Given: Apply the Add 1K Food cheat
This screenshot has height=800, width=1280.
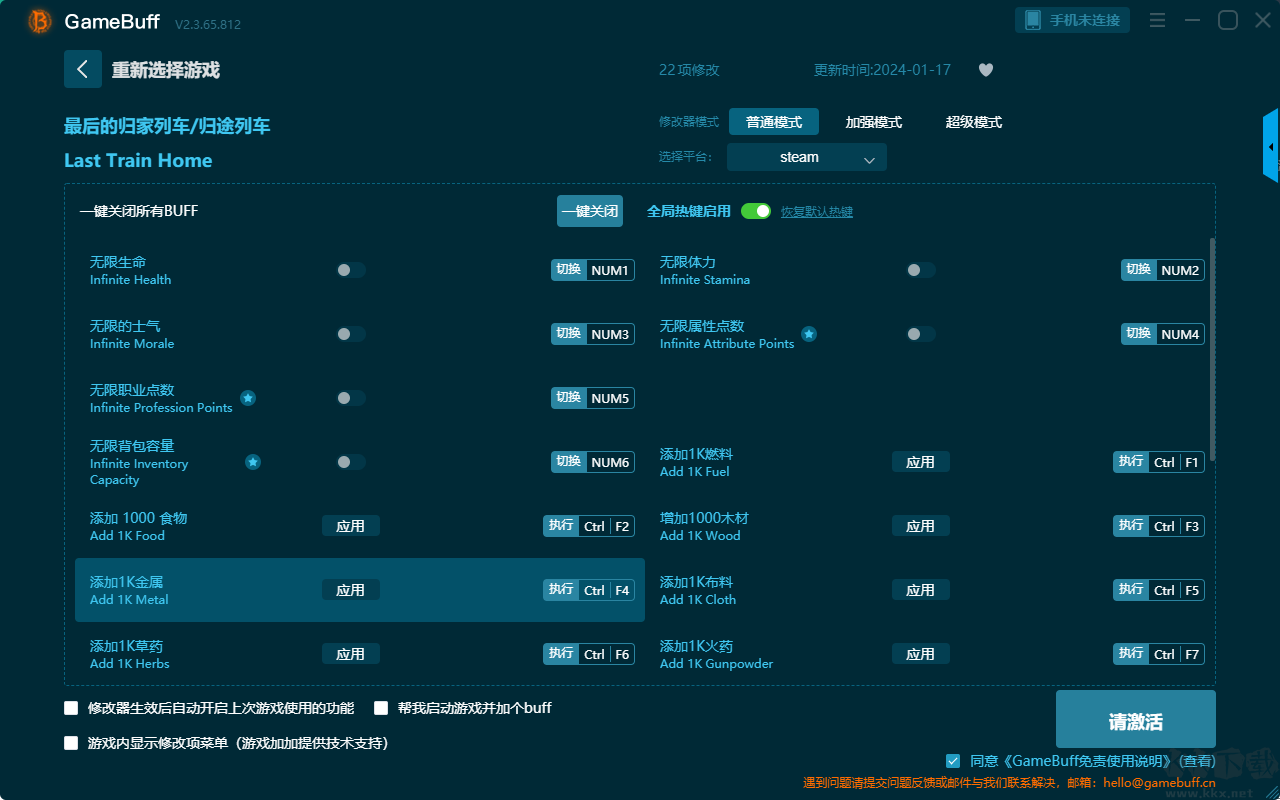Looking at the screenshot, I should pyautogui.click(x=351, y=526).
